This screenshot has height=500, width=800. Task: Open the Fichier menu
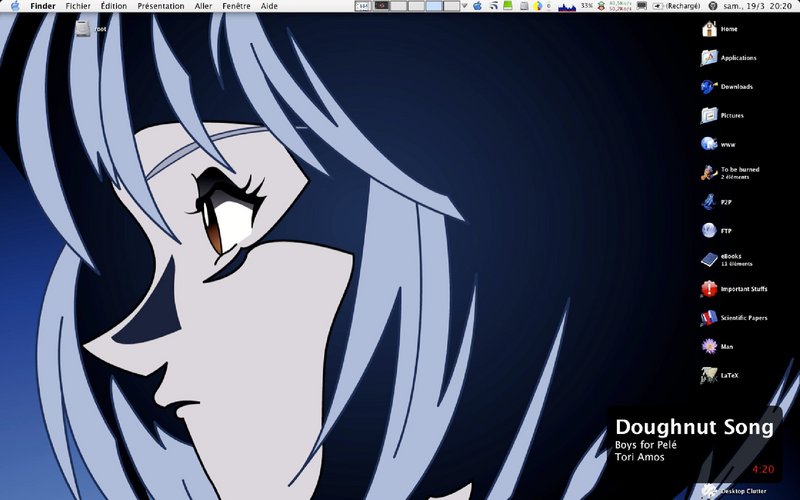(78, 6)
